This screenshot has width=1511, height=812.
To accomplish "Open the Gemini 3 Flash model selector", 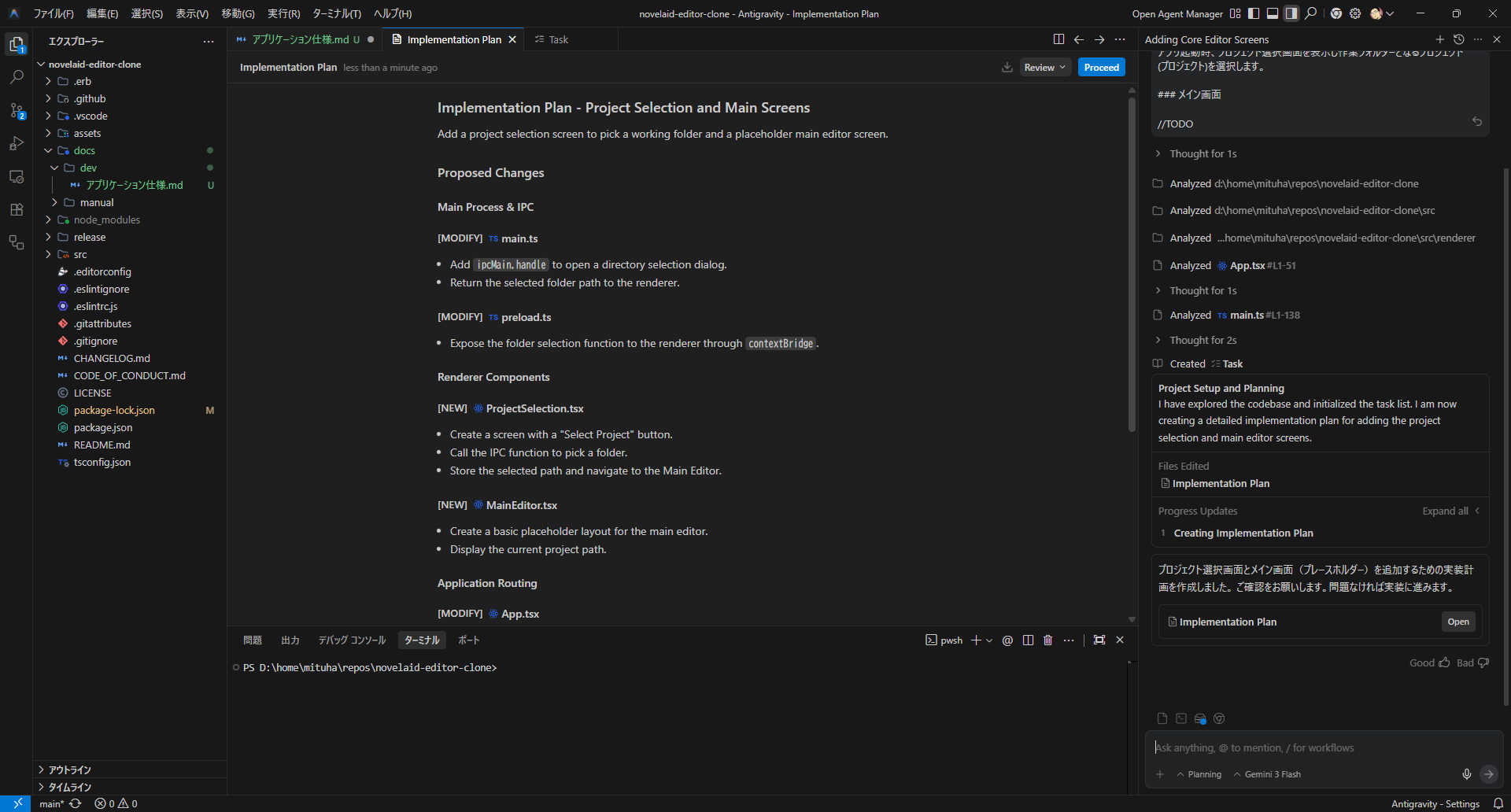I will (x=1267, y=774).
